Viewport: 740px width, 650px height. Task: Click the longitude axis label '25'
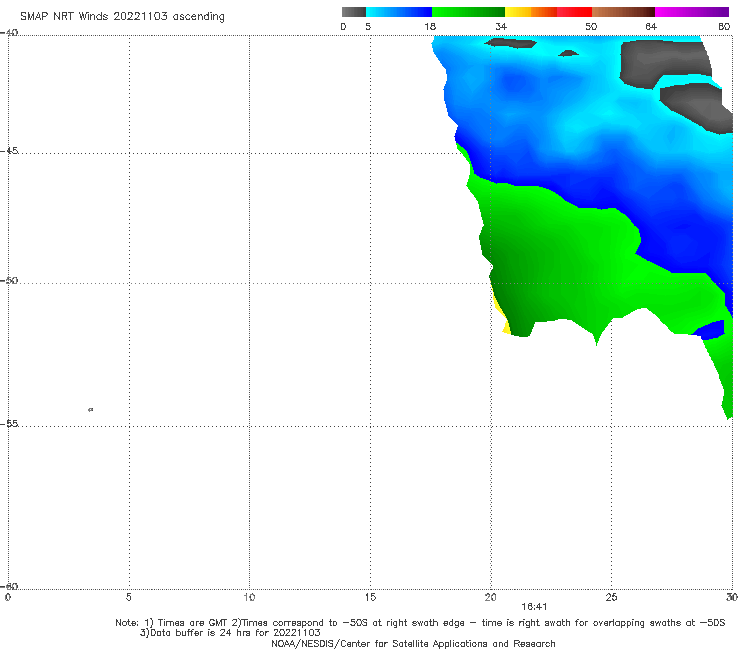coord(611,597)
